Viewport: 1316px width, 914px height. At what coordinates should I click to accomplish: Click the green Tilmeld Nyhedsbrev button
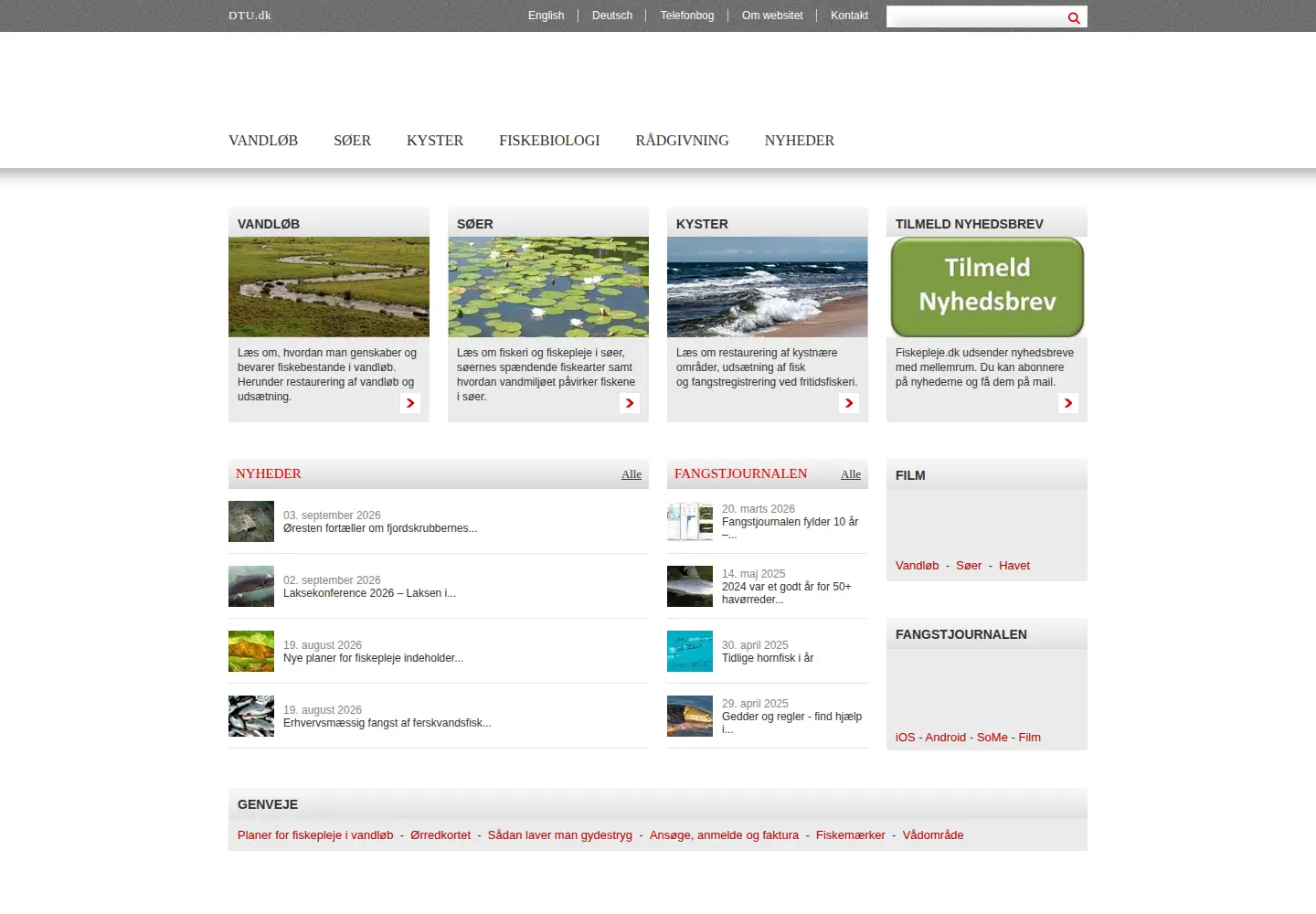[987, 287]
